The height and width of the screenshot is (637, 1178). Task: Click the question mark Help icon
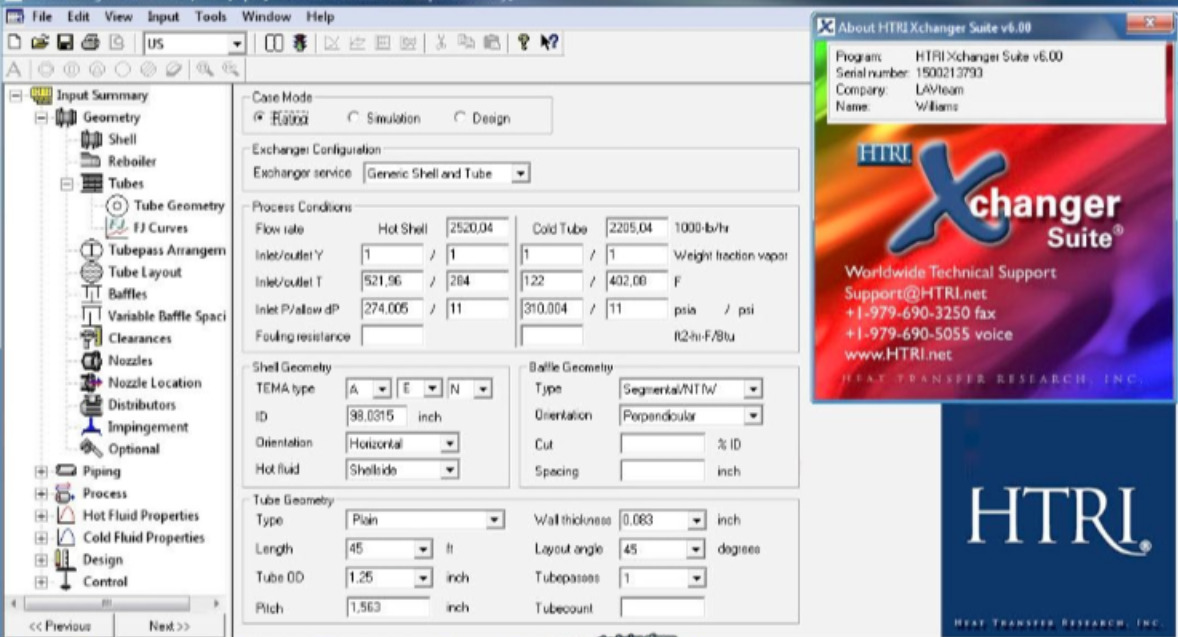tap(524, 43)
